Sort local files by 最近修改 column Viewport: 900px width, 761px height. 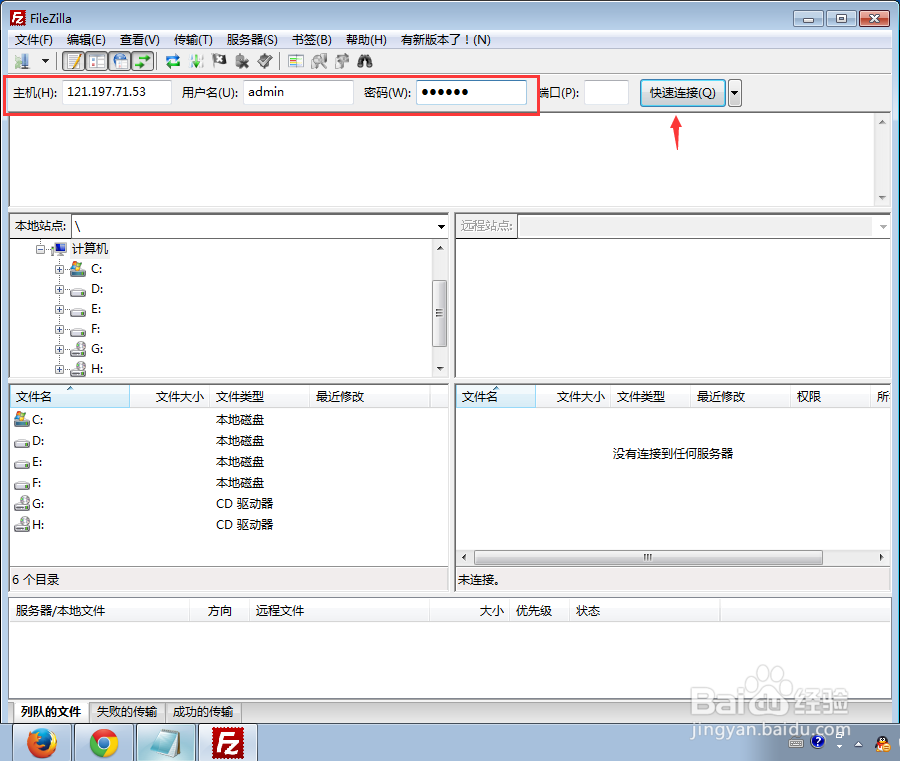370,397
